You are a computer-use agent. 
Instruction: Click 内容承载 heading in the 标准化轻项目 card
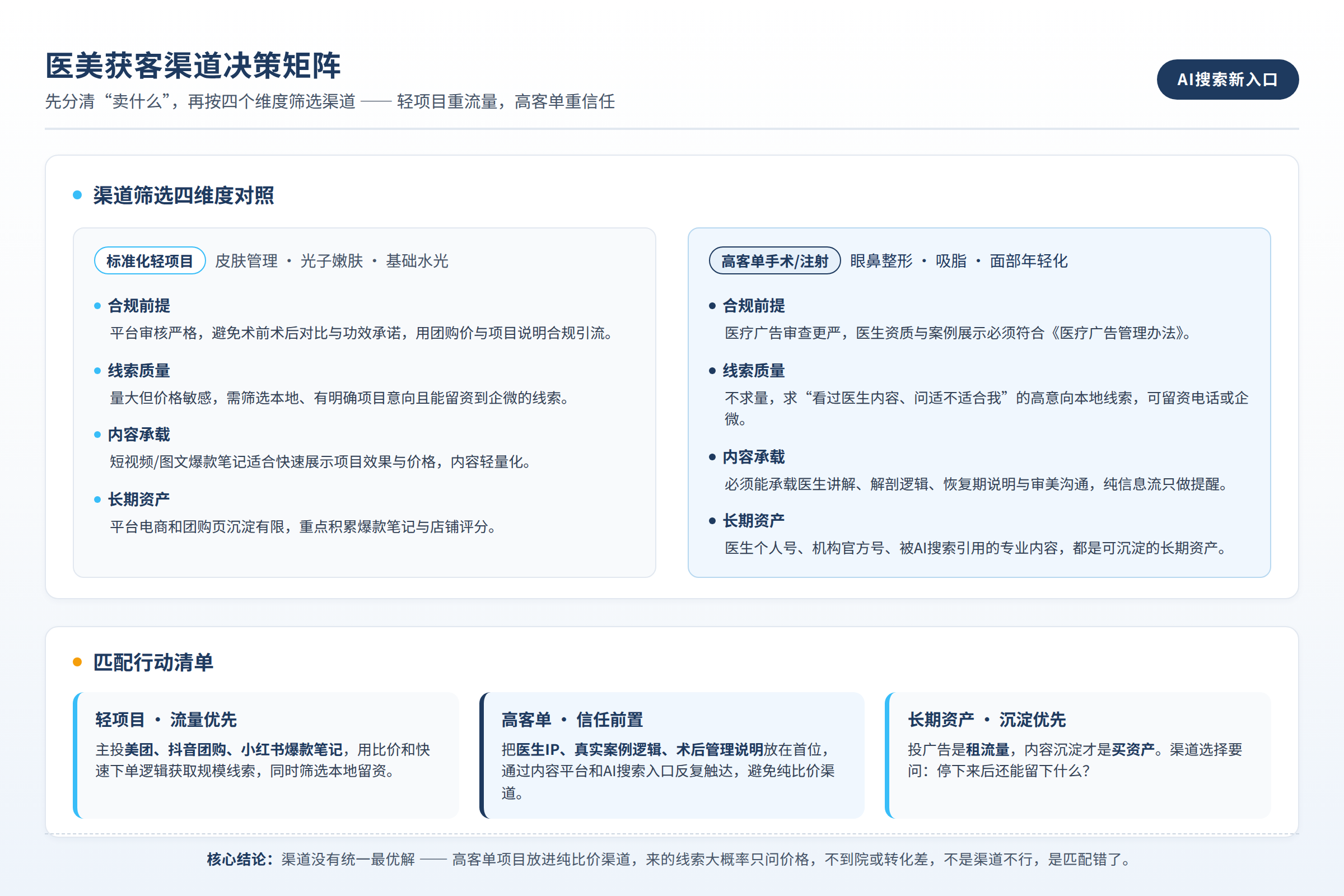[139, 435]
